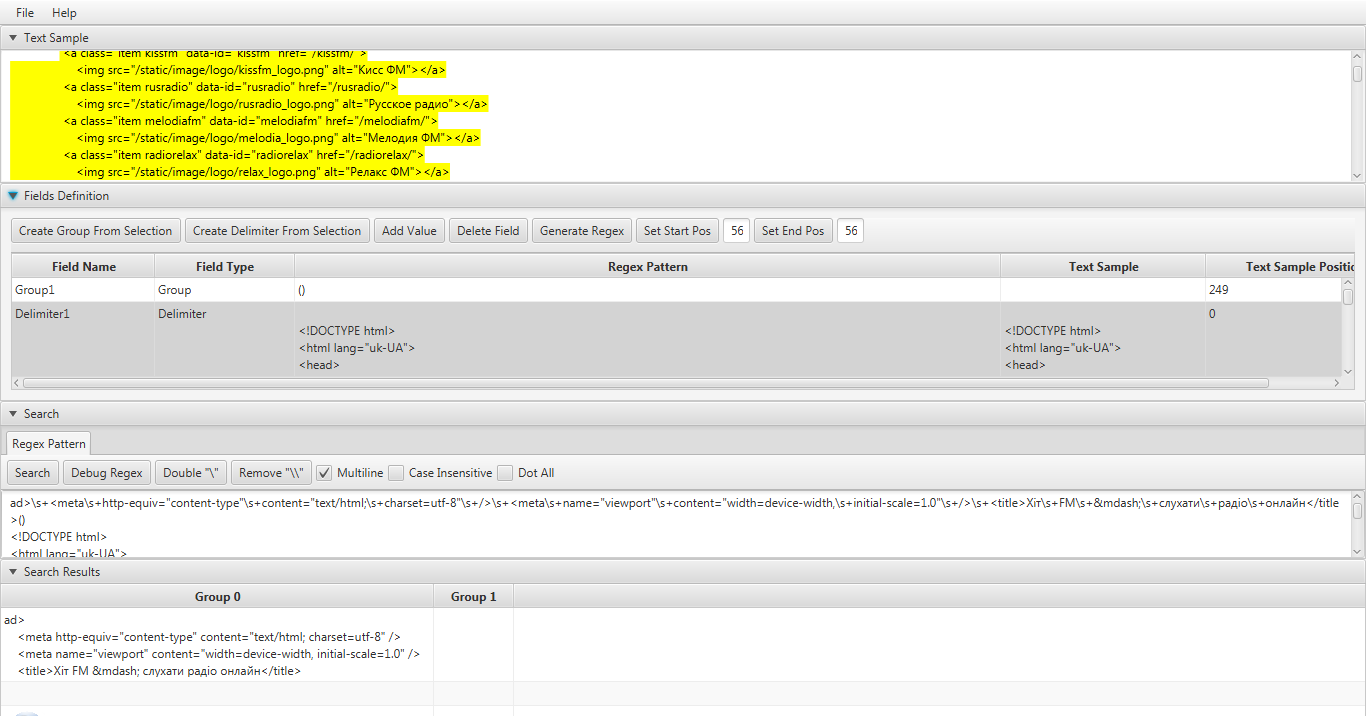This screenshot has height=716, width=1366.
Task: Collapse the Text Sample panel
Action: tap(13, 38)
